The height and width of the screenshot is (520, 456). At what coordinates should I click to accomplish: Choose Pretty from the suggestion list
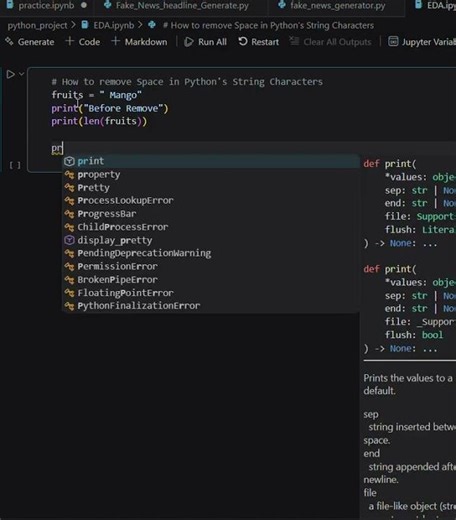click(x=211, y=188)
